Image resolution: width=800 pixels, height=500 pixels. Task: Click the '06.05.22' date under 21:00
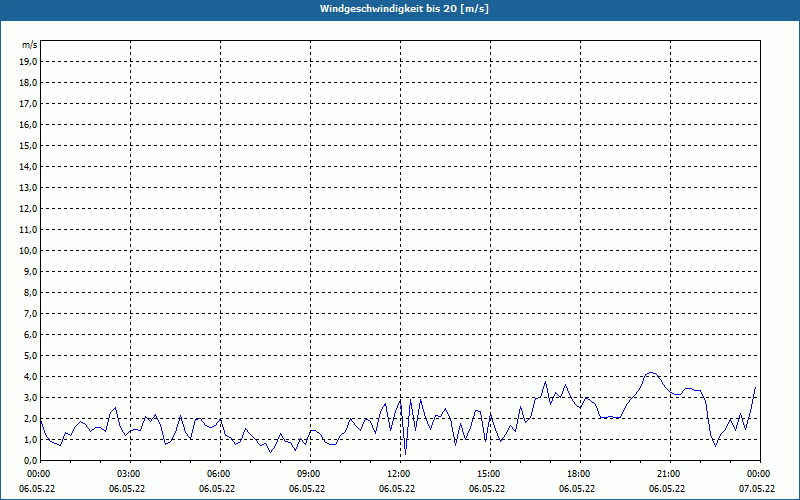tap(667, 488)
